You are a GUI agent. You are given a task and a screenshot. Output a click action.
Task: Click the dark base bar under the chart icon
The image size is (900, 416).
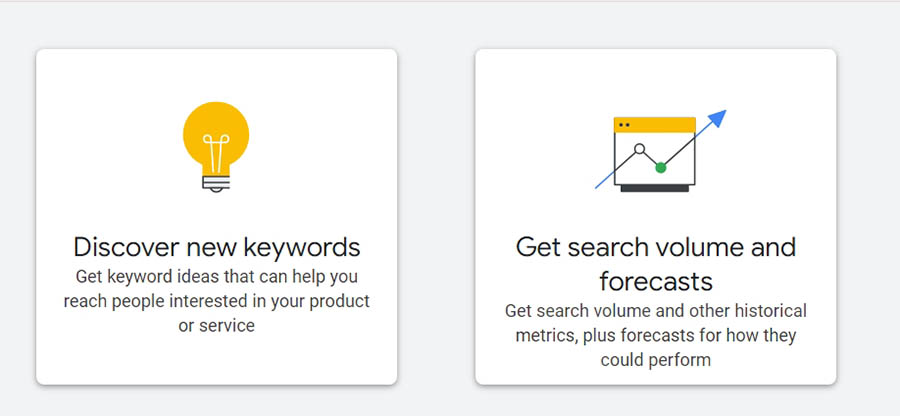tap(656, 188)
